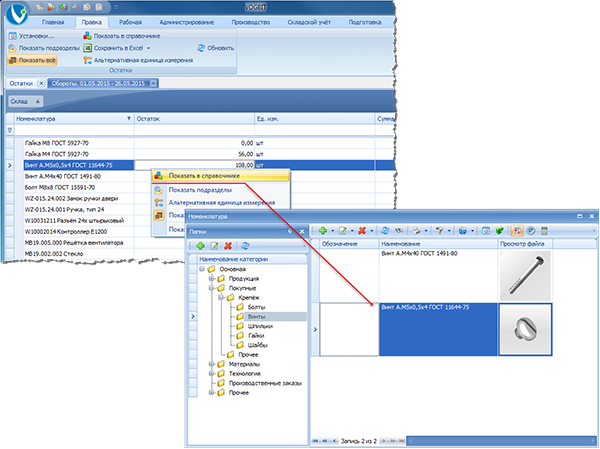600x449 pixels.
Task: Click the Остаток column header
Action: pos(194,119)
